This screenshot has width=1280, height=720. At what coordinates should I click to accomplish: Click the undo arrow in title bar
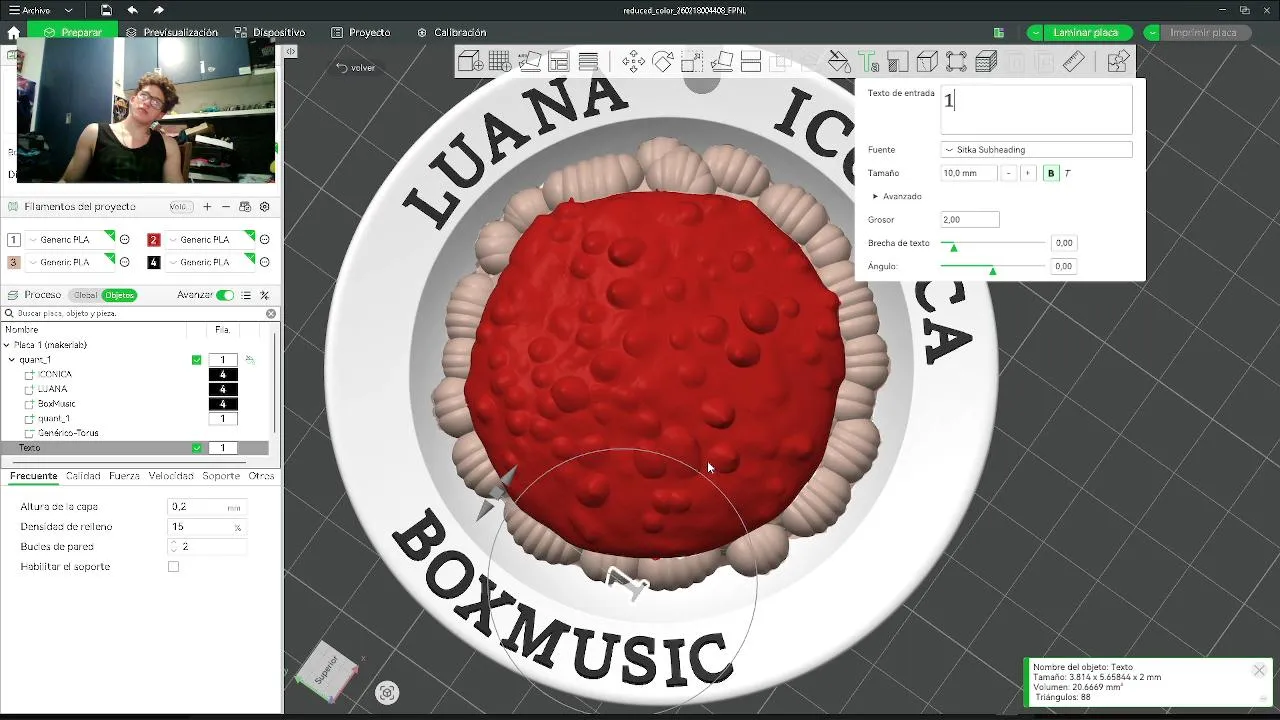pos(132,10)
